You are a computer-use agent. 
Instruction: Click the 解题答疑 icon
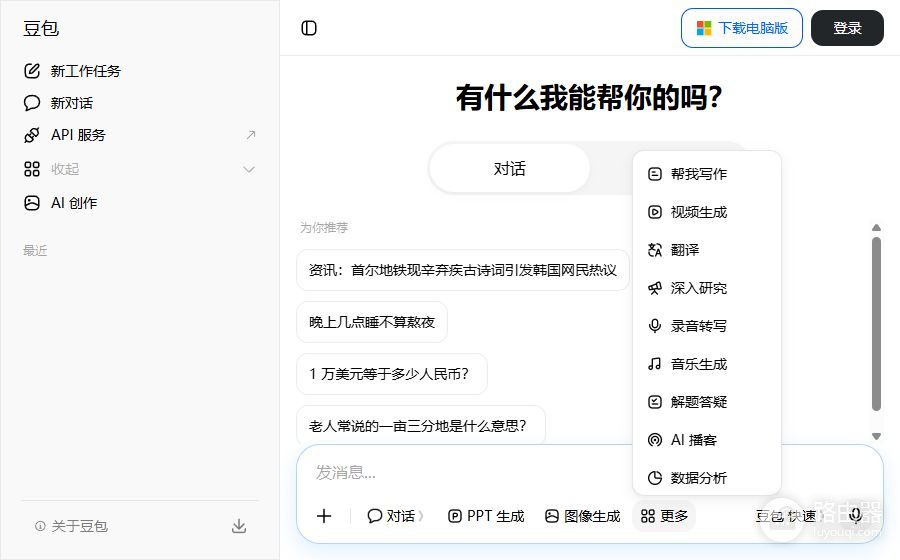tap(654, 402)
